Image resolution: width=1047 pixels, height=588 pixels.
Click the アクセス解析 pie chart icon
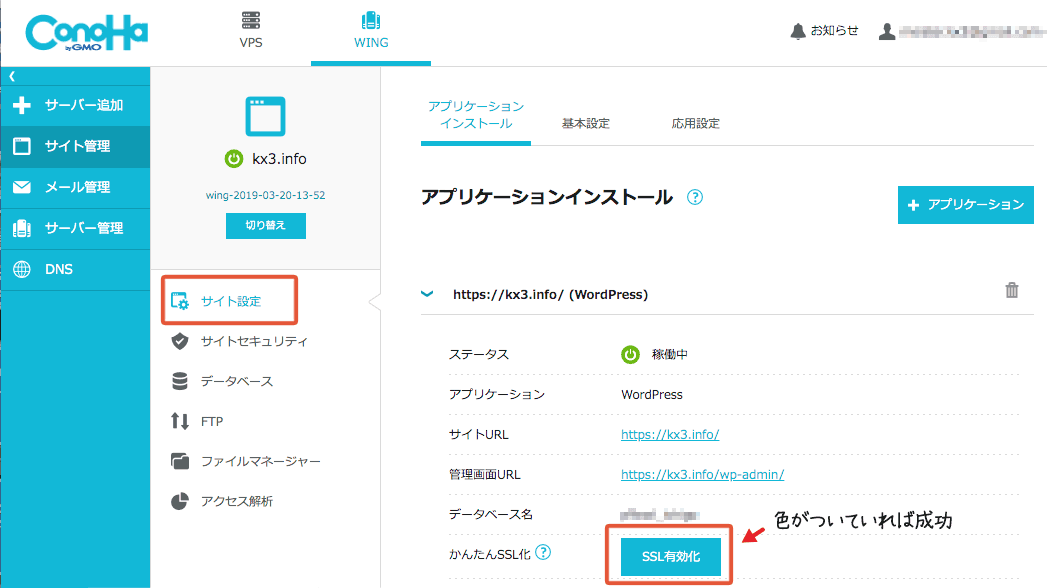180,501
